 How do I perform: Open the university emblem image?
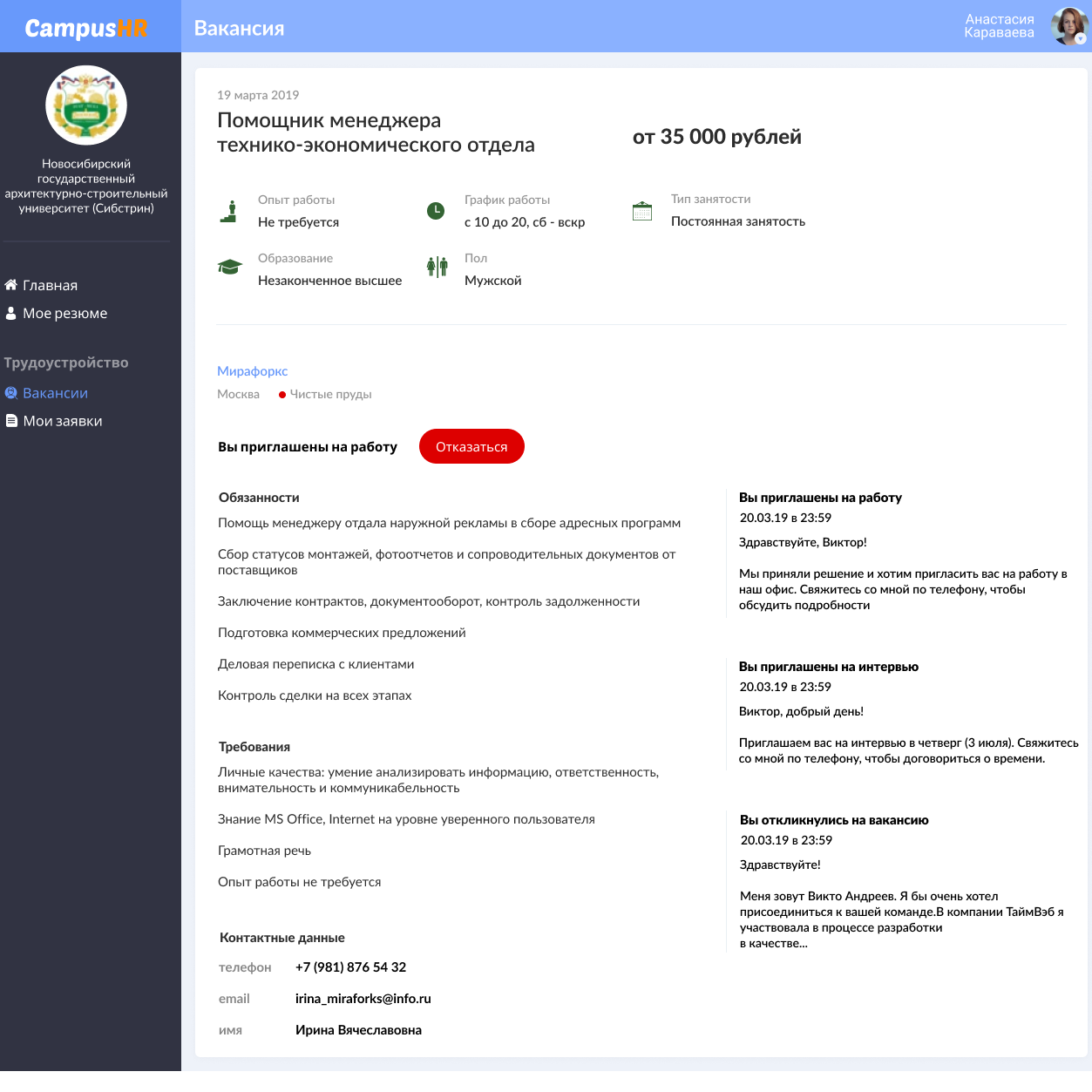pos(86,105)
